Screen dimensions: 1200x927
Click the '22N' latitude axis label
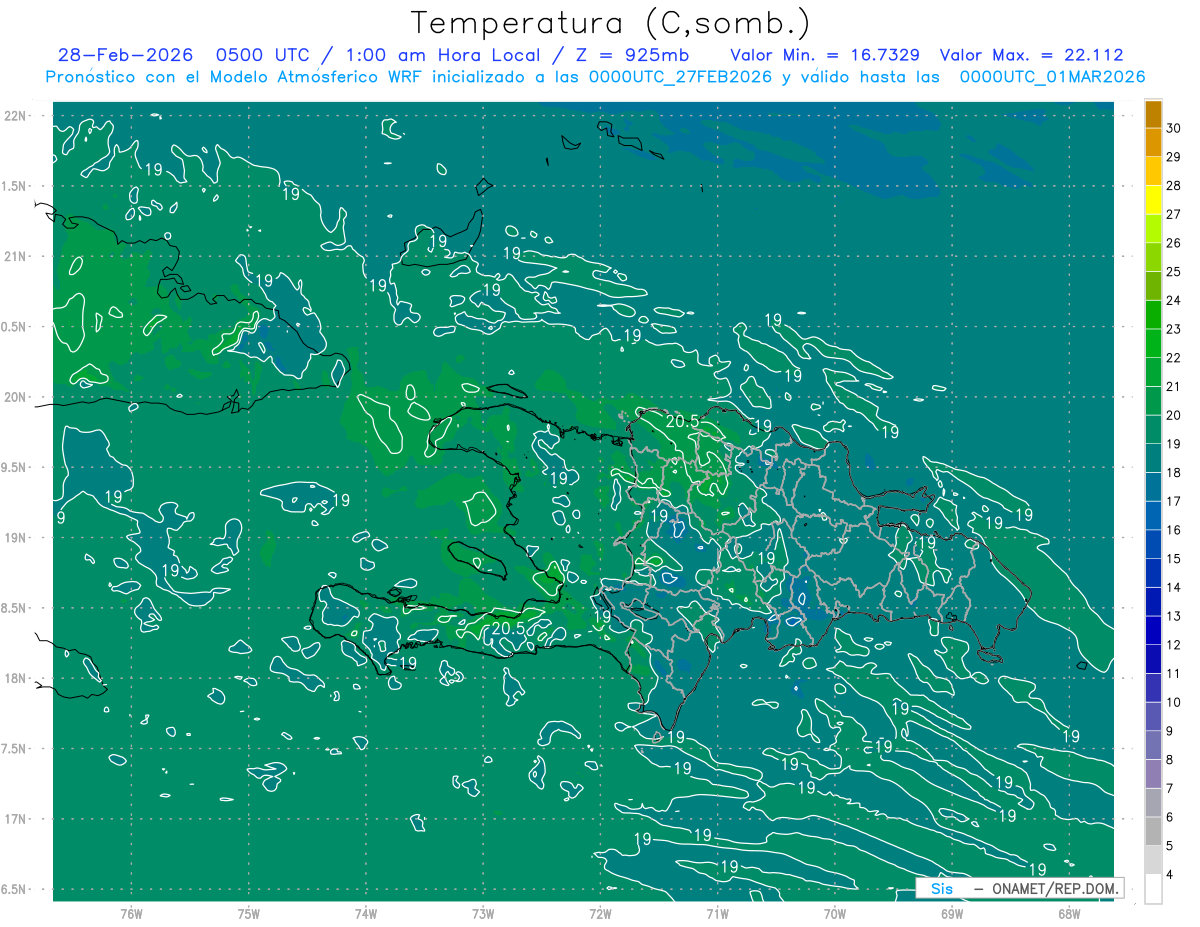pos(17,116)
